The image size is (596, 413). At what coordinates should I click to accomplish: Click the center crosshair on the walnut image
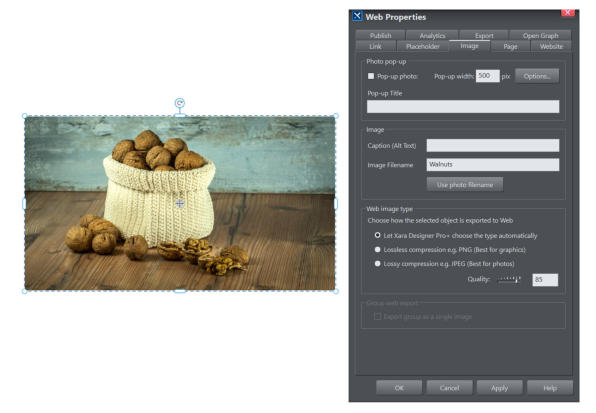click(x=180, y=204)
